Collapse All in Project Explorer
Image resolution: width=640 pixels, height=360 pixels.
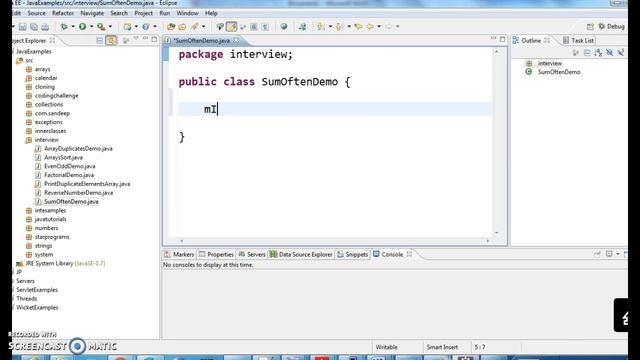coord(100,40)
